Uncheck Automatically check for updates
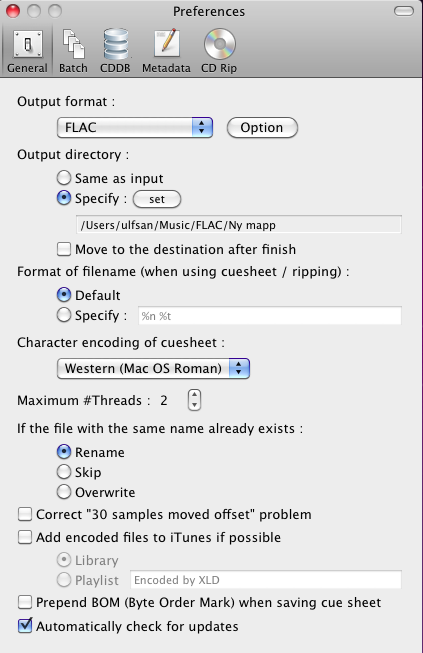 (25, 626)
